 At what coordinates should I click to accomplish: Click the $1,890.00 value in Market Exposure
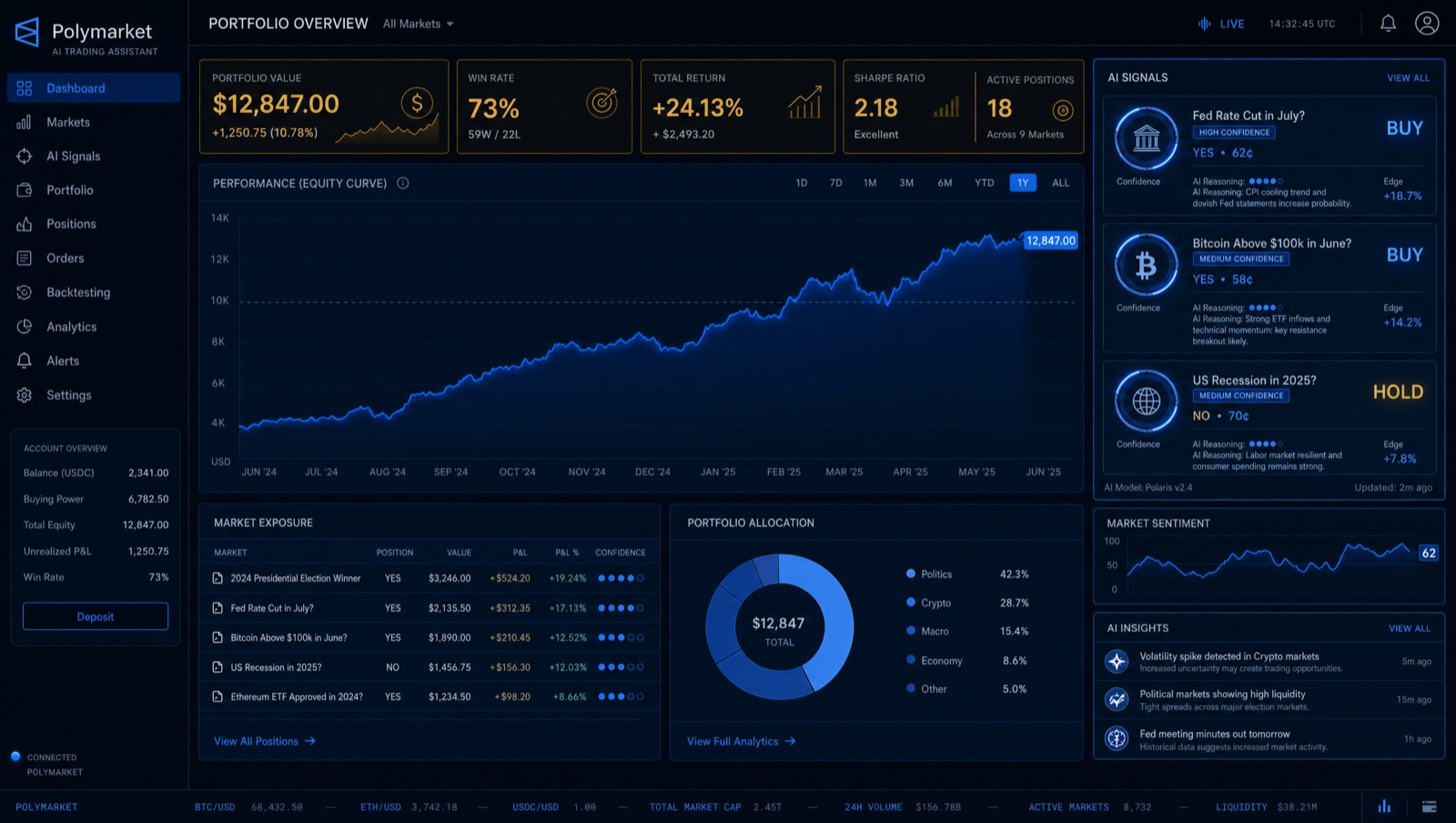(x=450, y=637)
